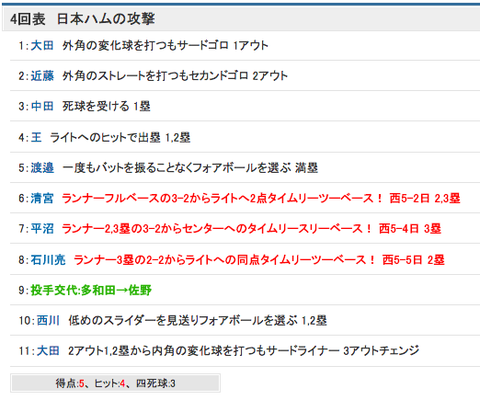Select text 一度もバットを振ることなくフォアボールを選ぶ 満塁
This screenshot has height=400, width=480.
click(190, 168)
